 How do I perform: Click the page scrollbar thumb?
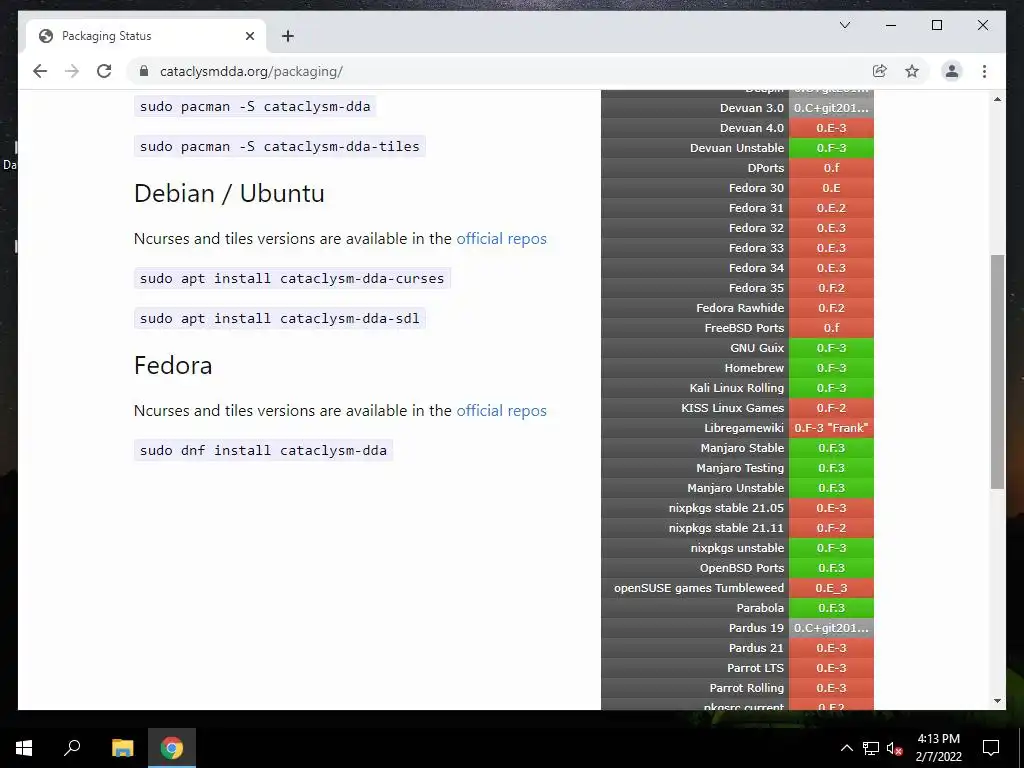997,372
